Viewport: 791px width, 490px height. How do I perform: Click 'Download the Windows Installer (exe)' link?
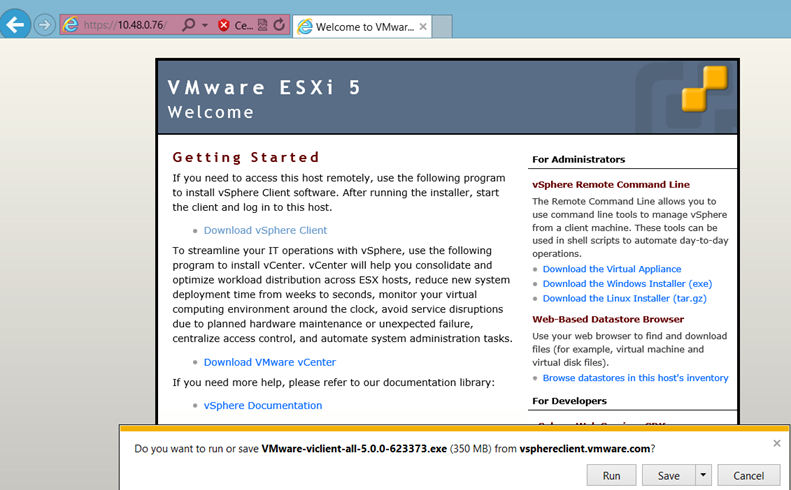628,284
